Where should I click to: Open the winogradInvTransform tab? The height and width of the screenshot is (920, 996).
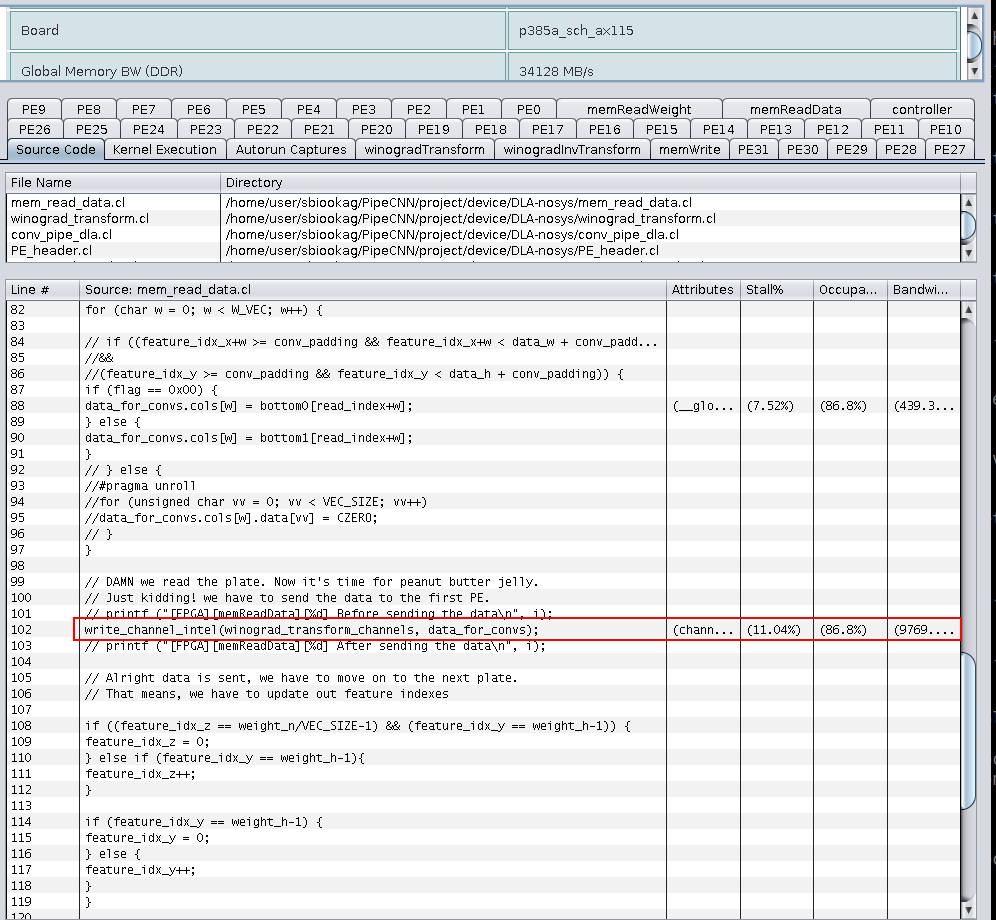[x=571, y=149]
